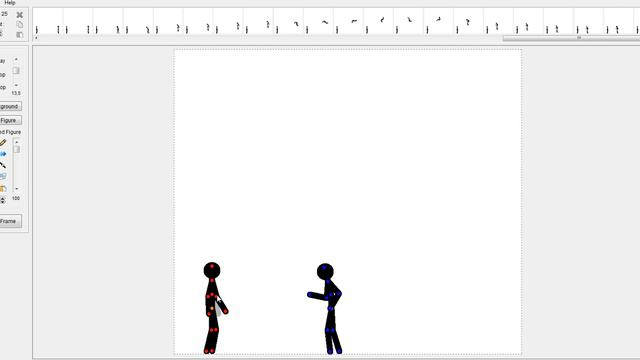Click the orange origin handle on the red stickman
Screen dimensions: 640x360
pyautogui.click(x=212, y=309)
